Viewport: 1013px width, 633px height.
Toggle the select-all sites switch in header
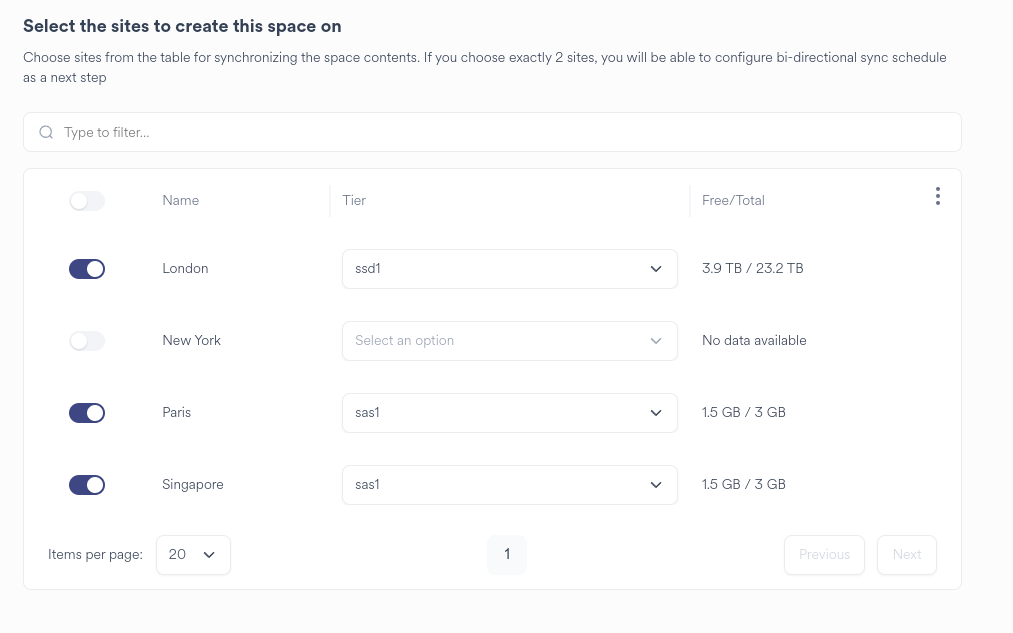coord(87,201)
